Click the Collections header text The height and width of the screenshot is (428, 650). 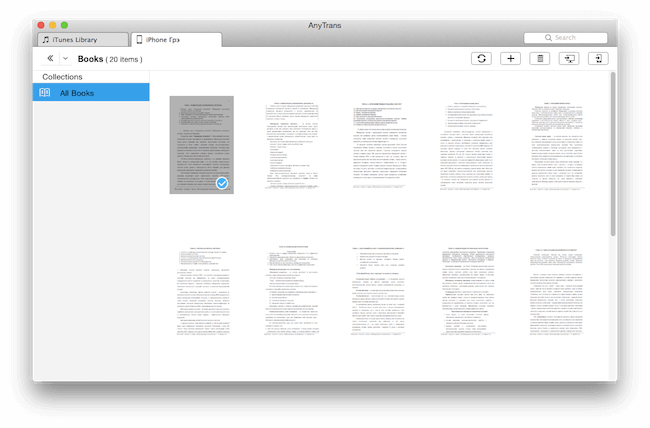tap(62, 77)
